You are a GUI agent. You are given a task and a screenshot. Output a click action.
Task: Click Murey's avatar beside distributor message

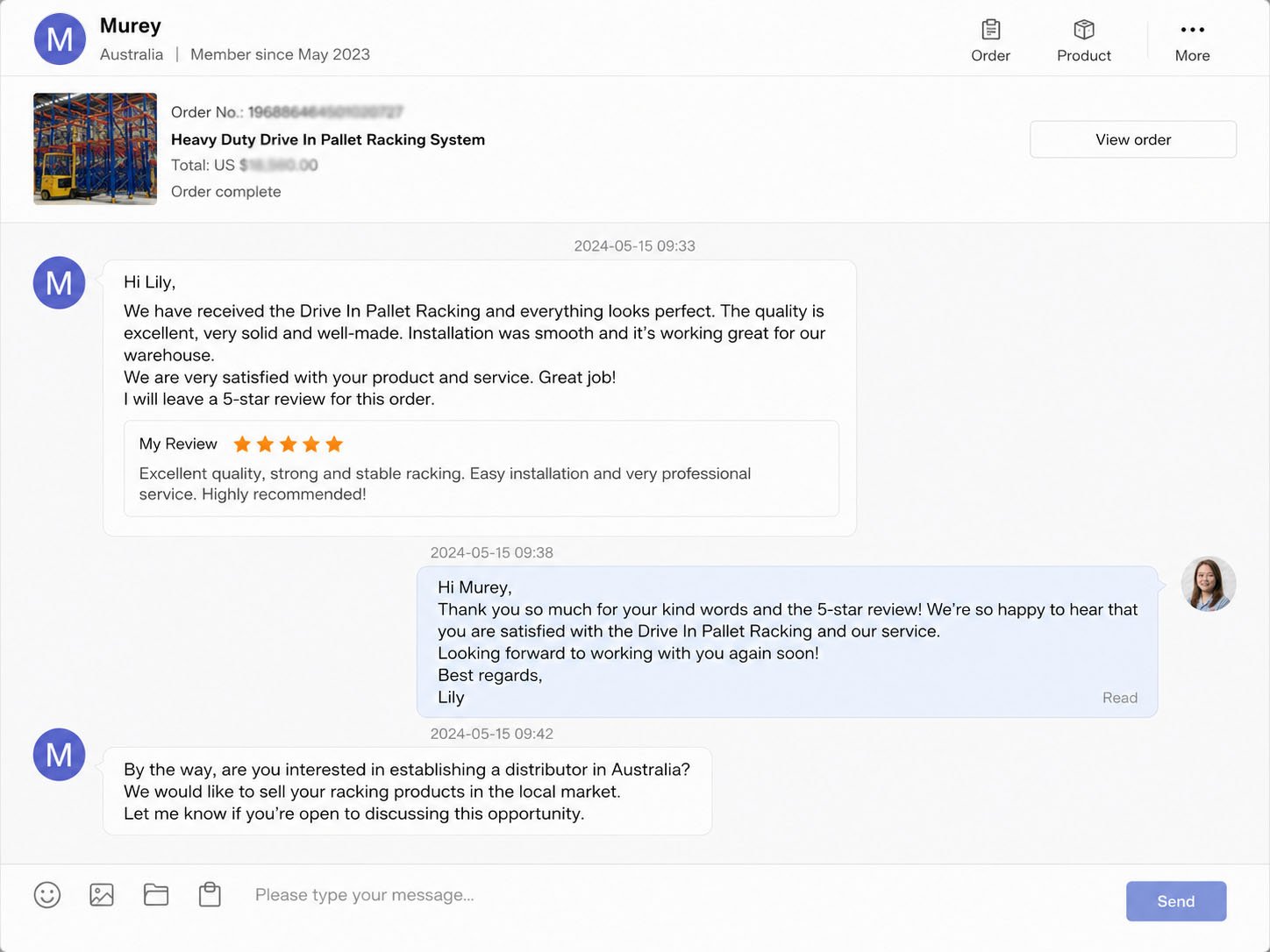click(59, 755)
